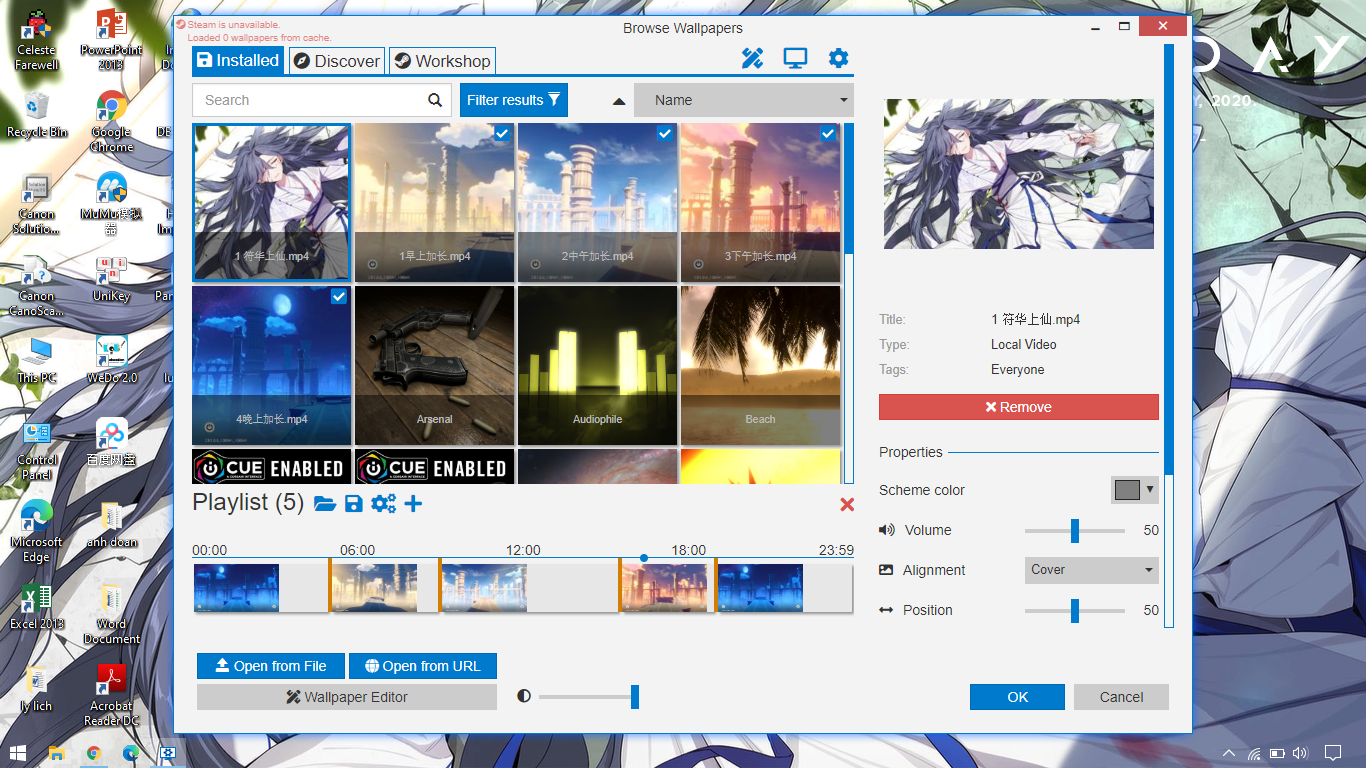1366x768 pixels.
Task: Uncheck the 3下午加长.mp4 wallpaper
Action: pyautogui.click(x=828, y=133)
